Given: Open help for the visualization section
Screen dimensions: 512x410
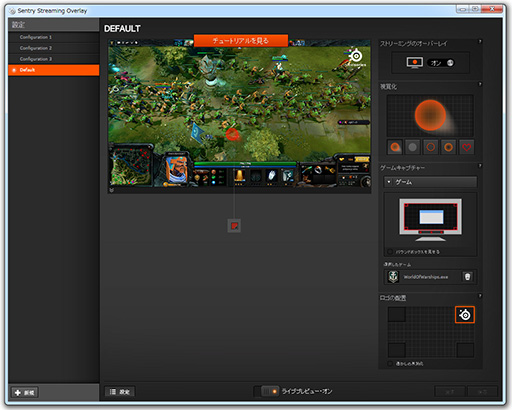Looking at the screenshot, I should (480, 84).
